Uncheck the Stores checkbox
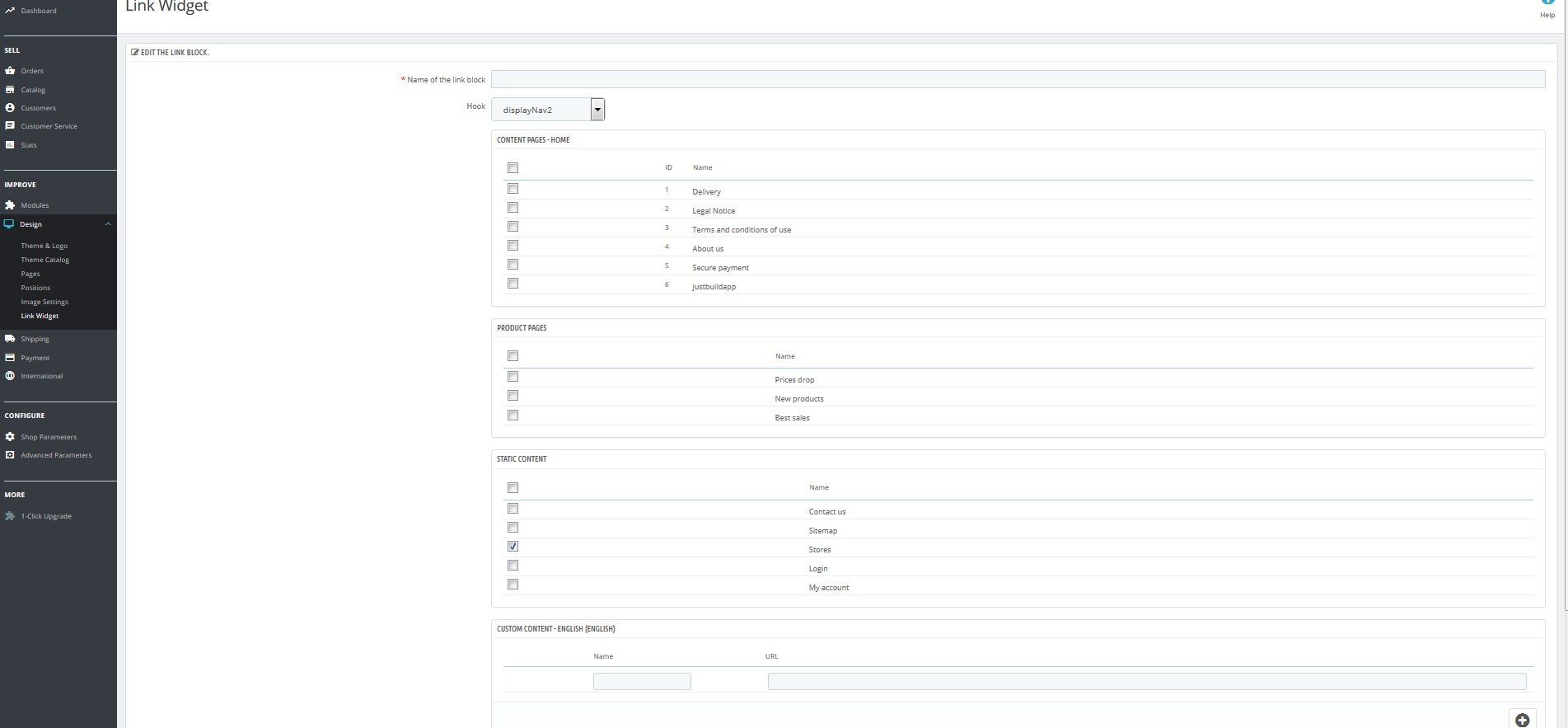This screenshot has height=728, width=1568. coord(513,547)
